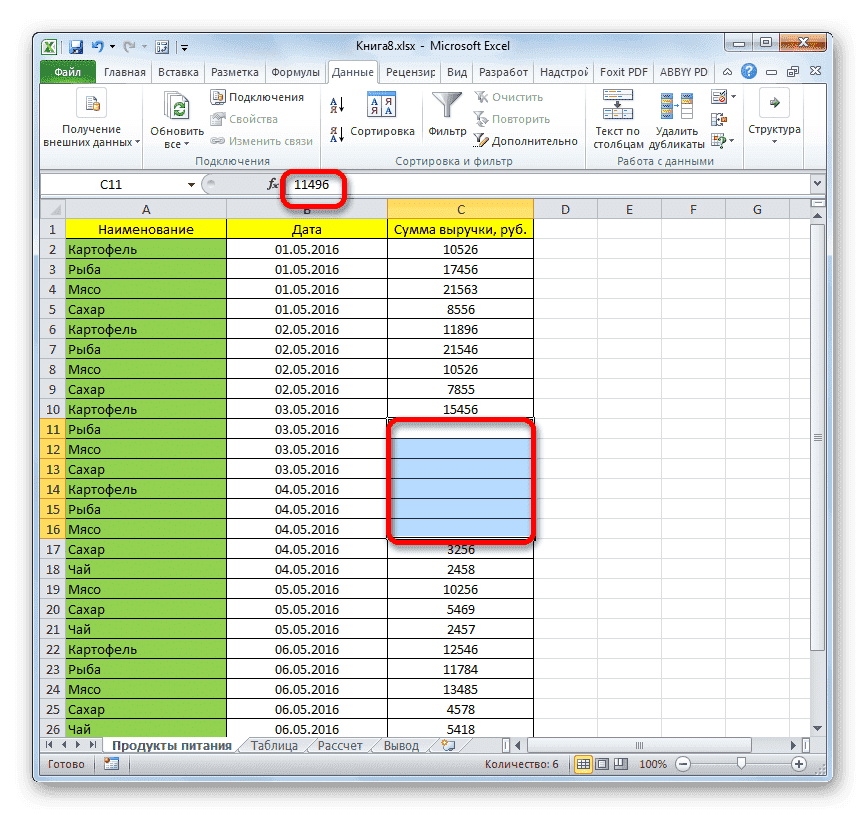
Task: Open the Name Box cell reference dropdown
Action: tap(192, 185)
